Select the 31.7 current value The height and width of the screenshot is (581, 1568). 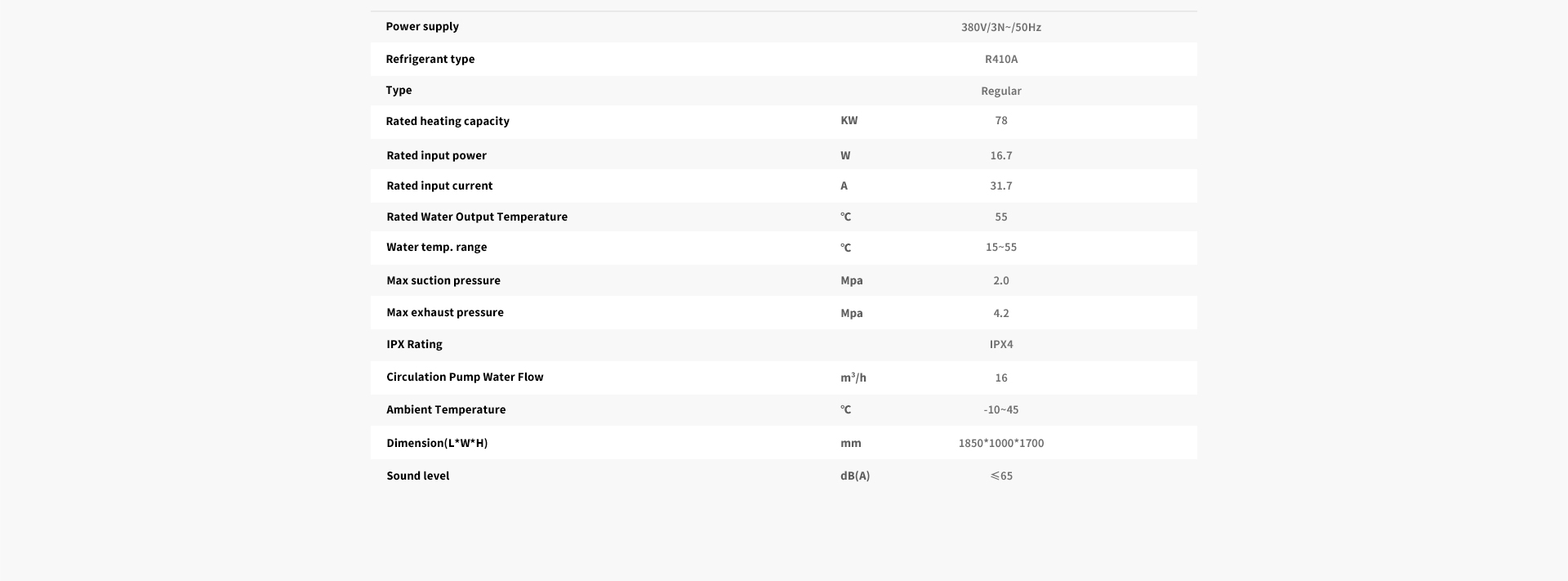pos(1001,185)
